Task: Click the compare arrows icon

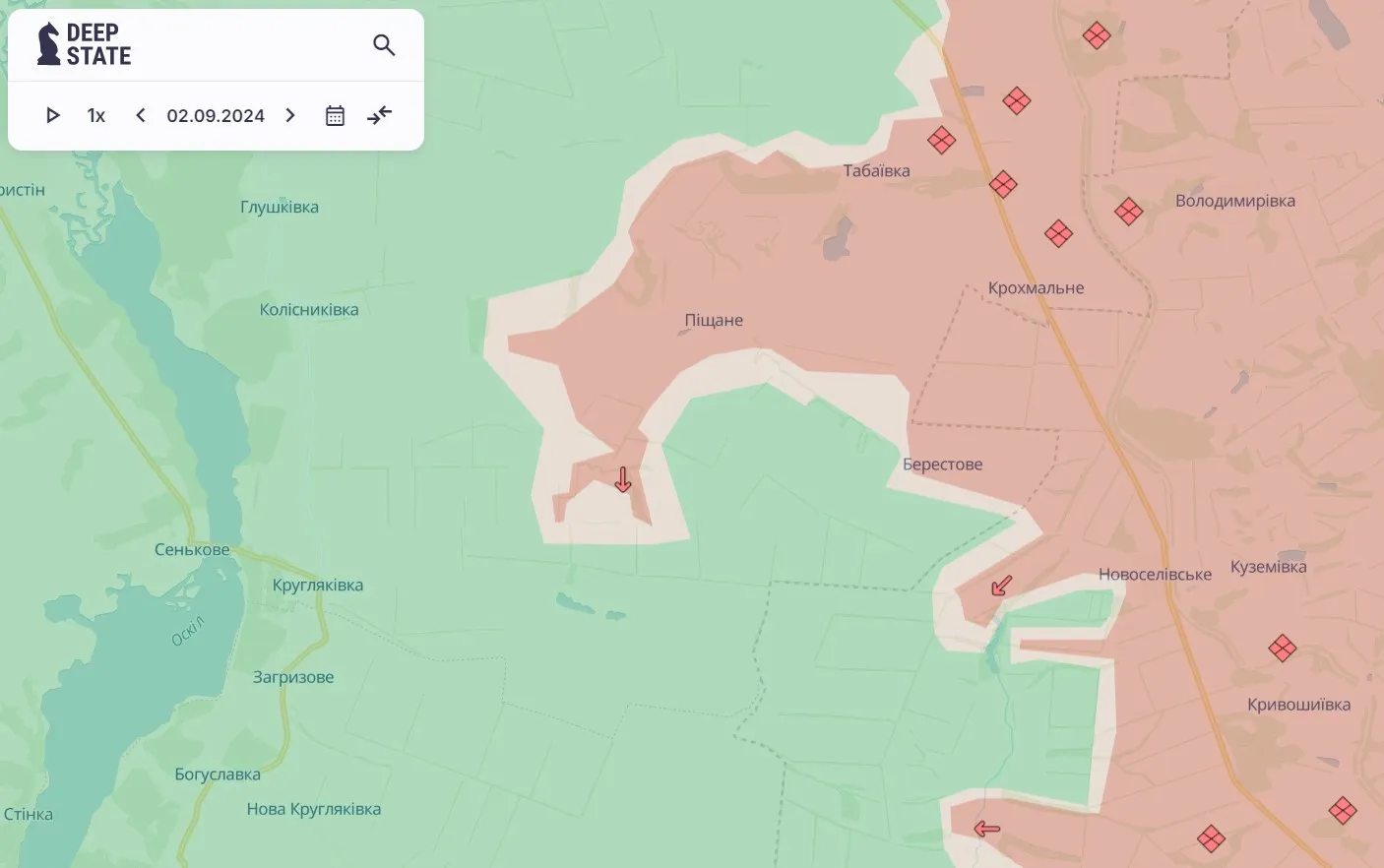Action: point(380,116)
